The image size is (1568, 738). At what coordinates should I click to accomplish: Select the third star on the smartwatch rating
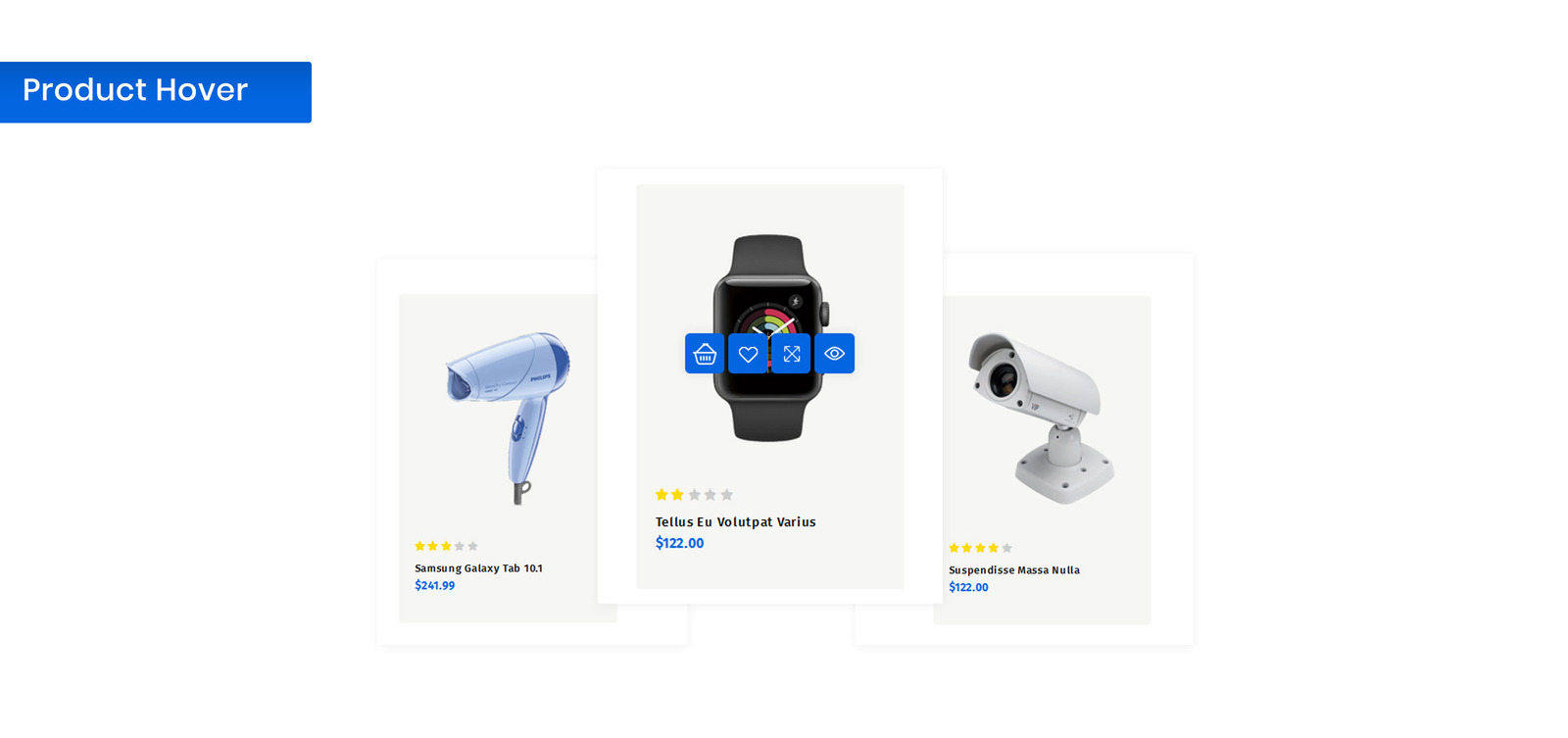pyautogui.click(x=694, y=495)
